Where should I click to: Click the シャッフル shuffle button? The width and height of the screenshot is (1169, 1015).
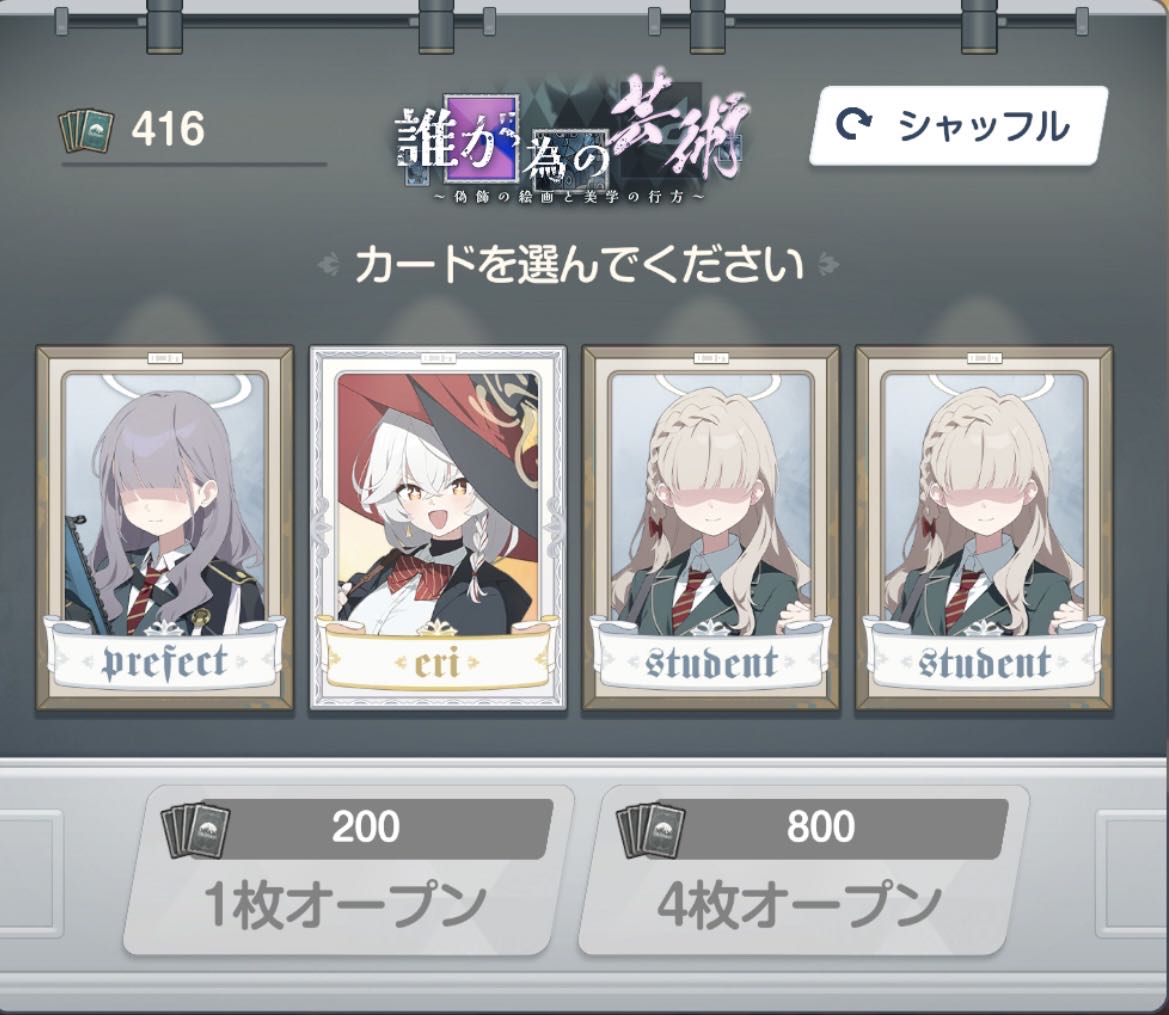958,125
